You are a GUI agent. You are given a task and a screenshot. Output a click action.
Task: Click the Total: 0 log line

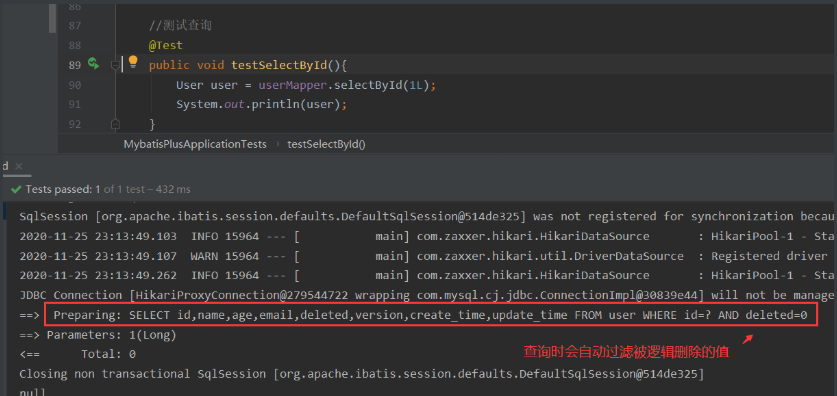(77, 354)
